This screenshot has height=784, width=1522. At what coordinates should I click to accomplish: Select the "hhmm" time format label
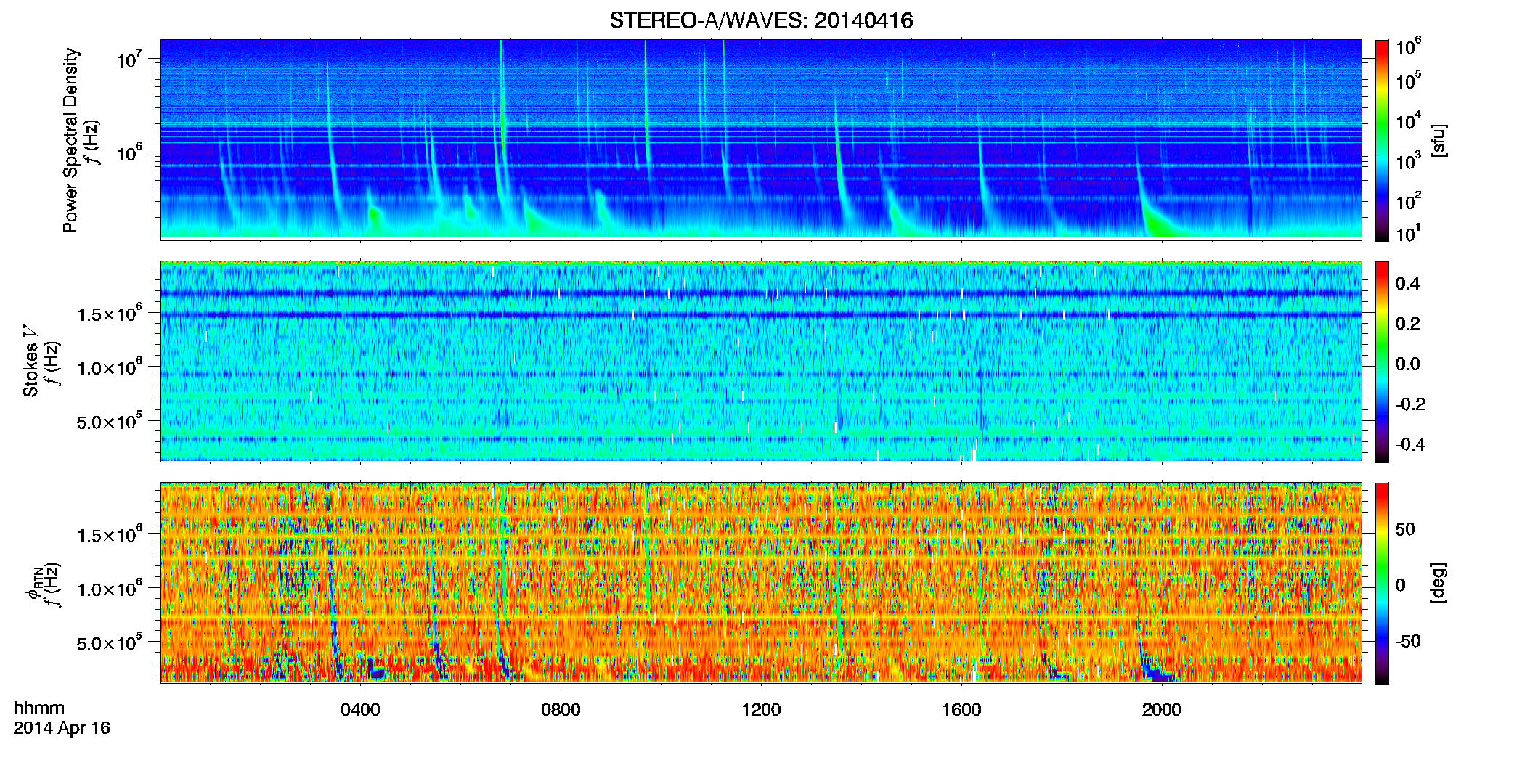[x=39, y=708]
